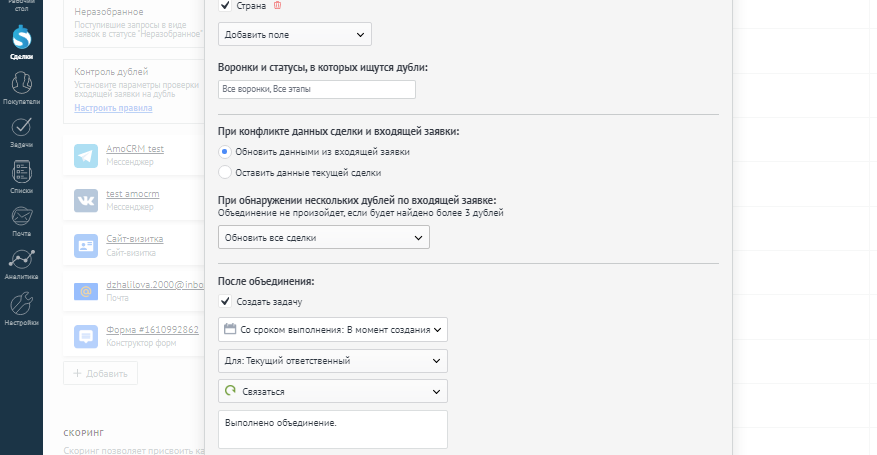Select Оставить данные текущей сделки option
The image size is (877, 455).
[x=225, y=172]
